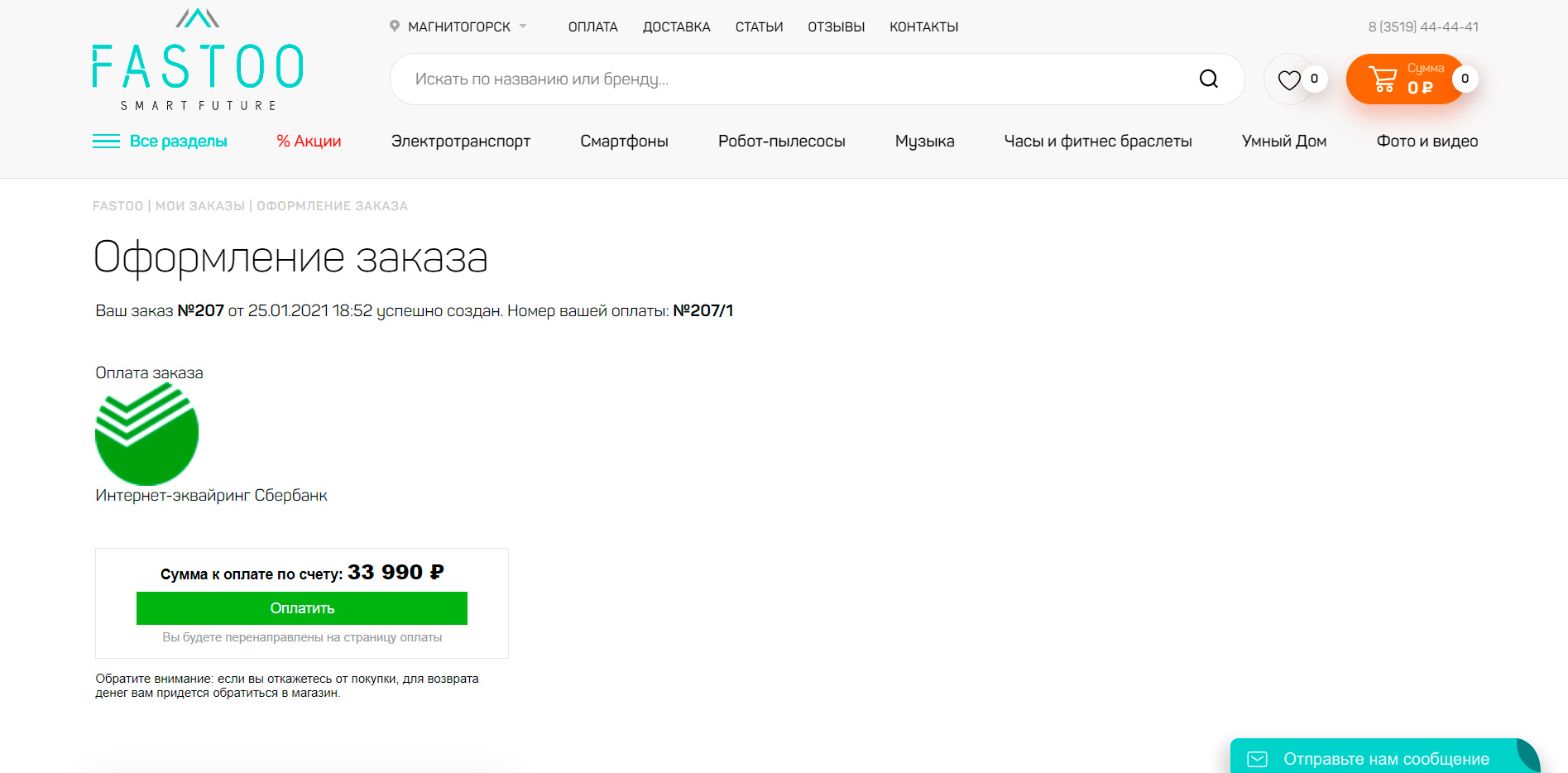1568x773 pixels.
Task: Click the location pin icon beside Магнитогорск
Action: coord(395,26)
